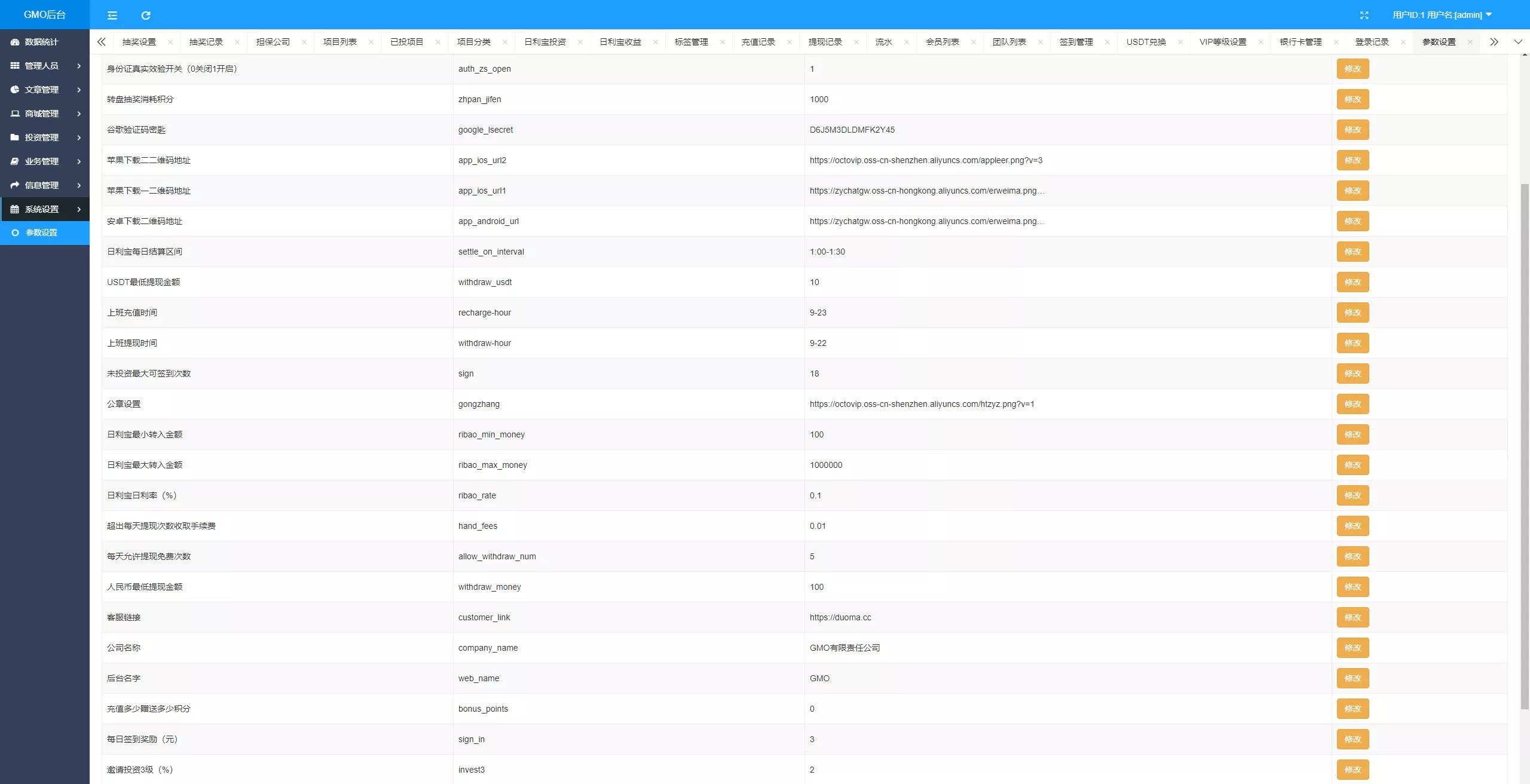Click the refresh page icon
This screenshot has height=784, width=1530.
tap(145, 15)
